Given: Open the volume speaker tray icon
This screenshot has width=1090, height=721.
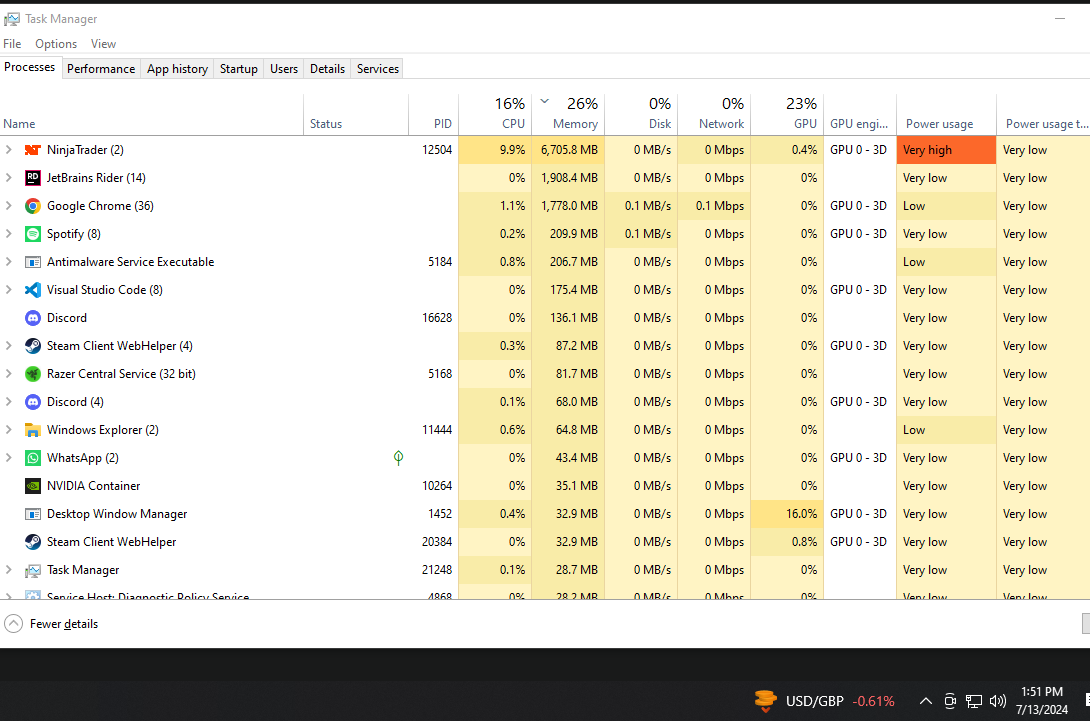Looking at the screenshot, I should (998, 701).
